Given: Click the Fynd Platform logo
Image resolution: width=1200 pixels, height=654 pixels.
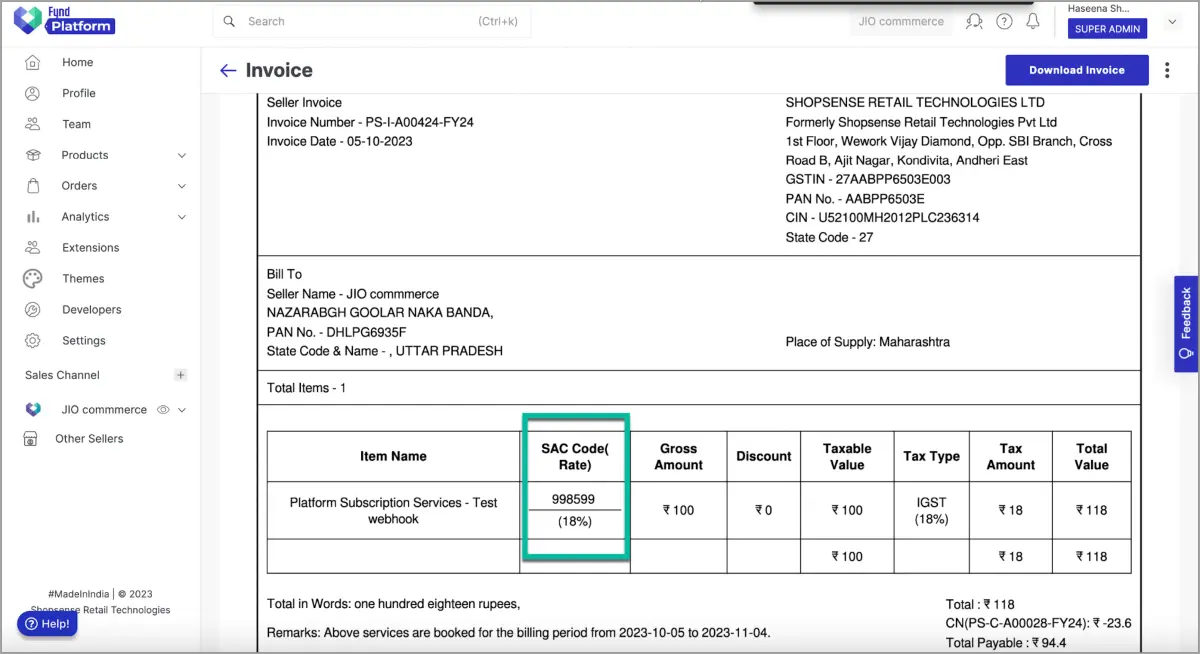Looking at the screenshot, I should (x=65, y=20).
